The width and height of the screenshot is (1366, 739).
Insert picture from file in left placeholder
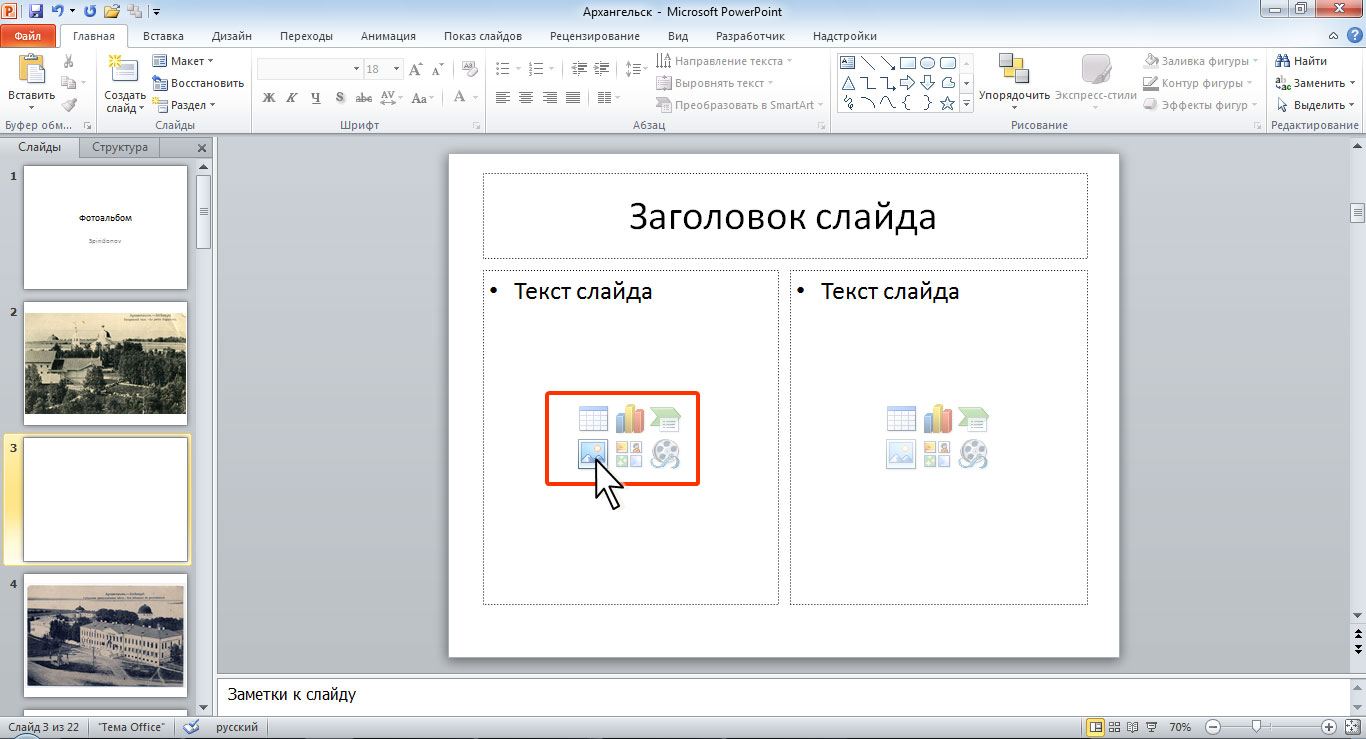coord(593,454)
